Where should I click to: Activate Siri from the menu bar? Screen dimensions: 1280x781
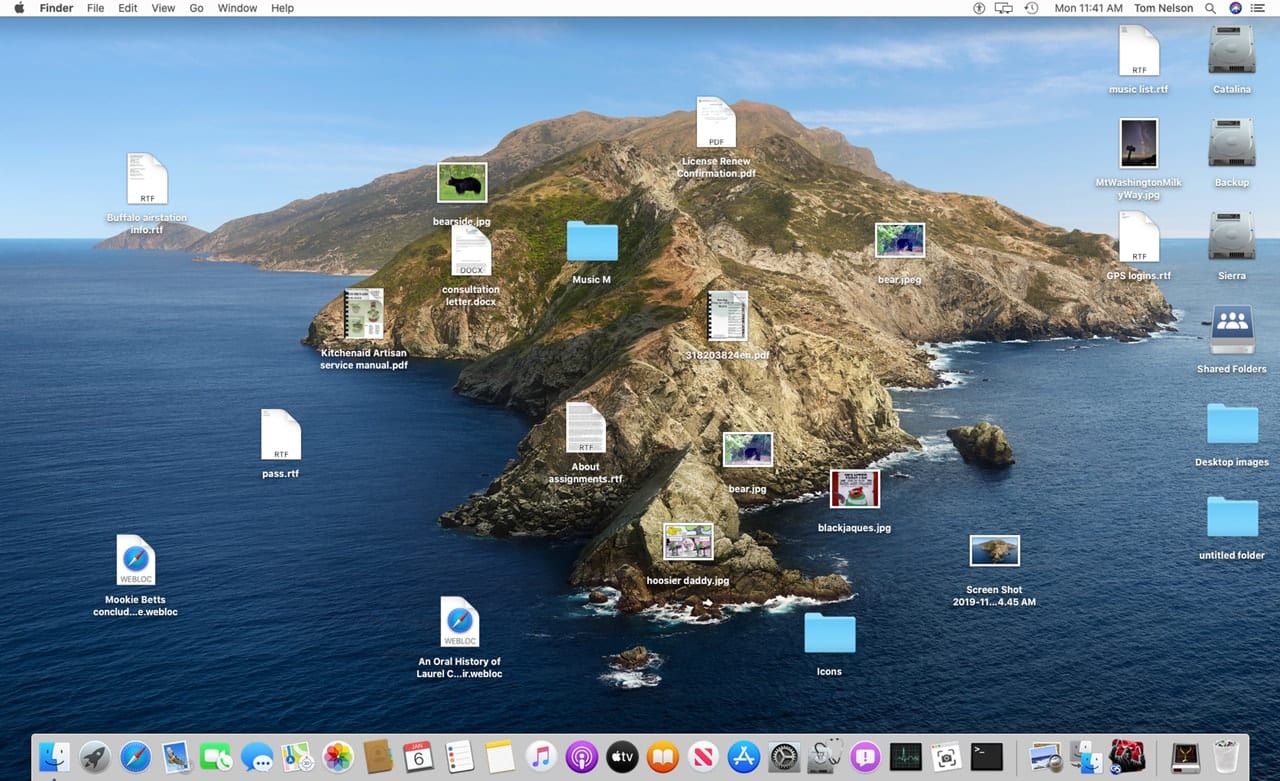(x=1235, y=8)
